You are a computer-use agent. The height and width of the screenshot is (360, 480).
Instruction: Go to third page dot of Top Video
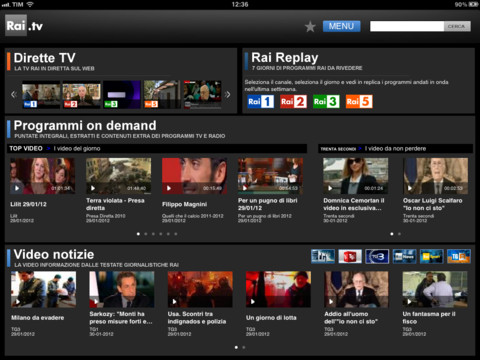(153, 234)
